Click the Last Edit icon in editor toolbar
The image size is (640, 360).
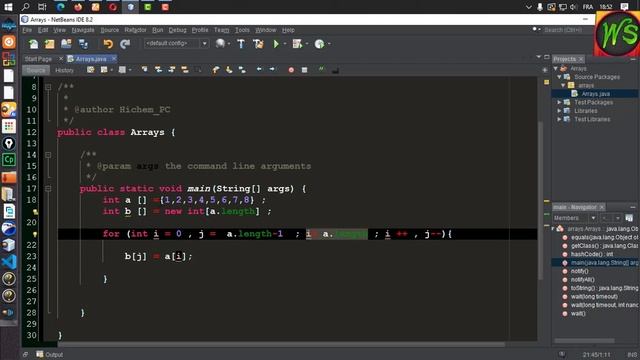coord(90,70)
